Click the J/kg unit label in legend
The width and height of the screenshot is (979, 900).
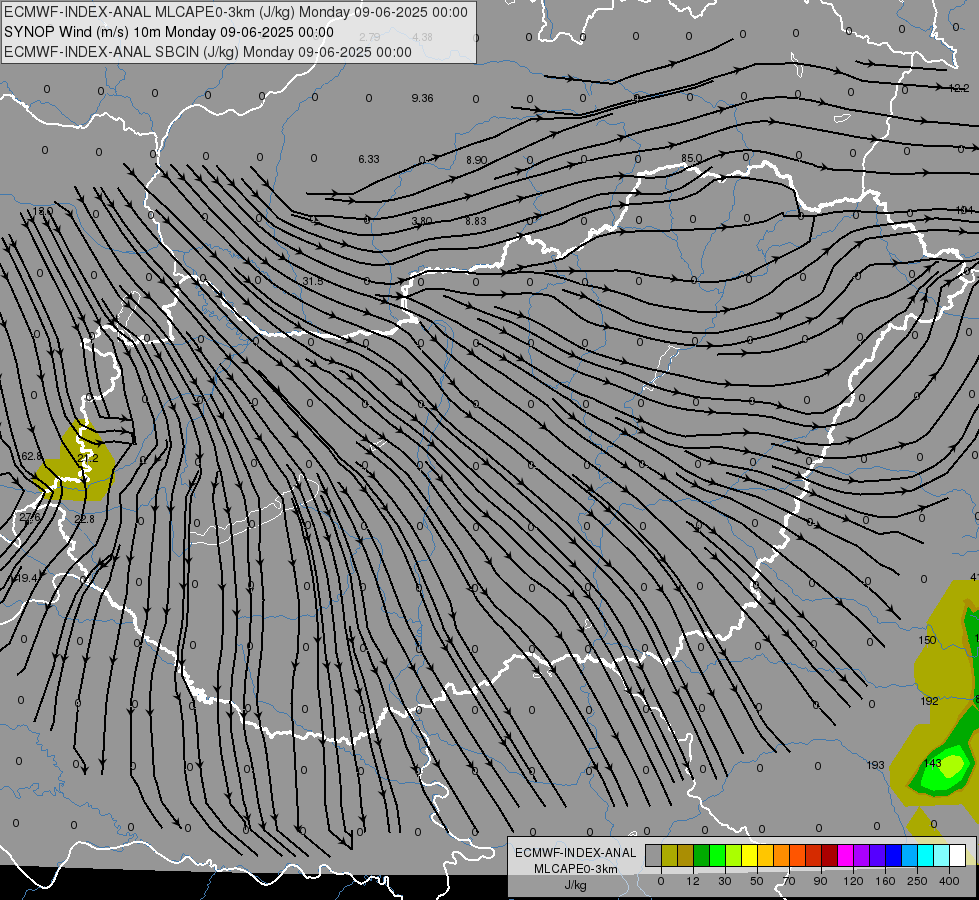coord(576,885)
